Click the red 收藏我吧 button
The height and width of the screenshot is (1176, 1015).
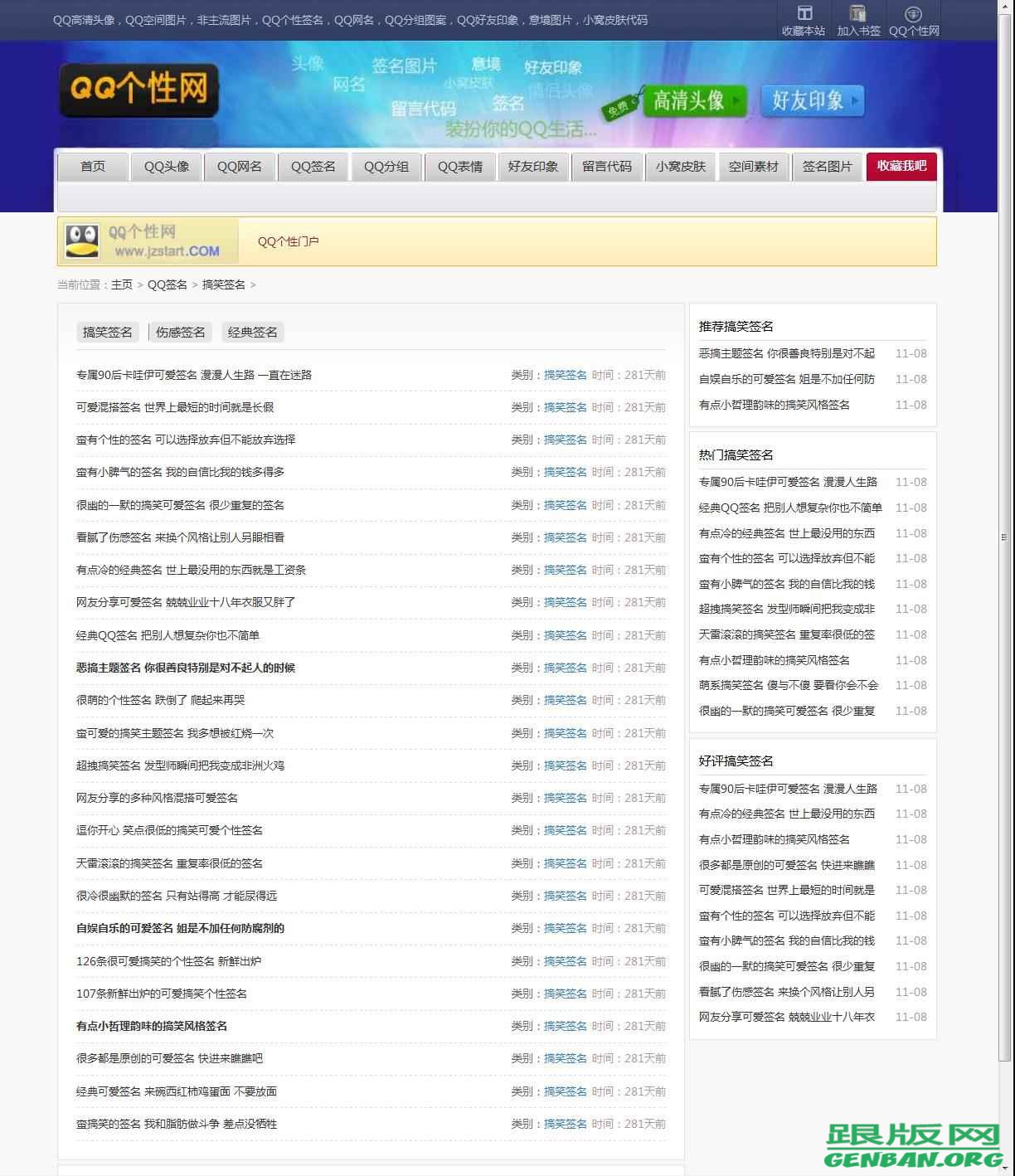point(901,166)
